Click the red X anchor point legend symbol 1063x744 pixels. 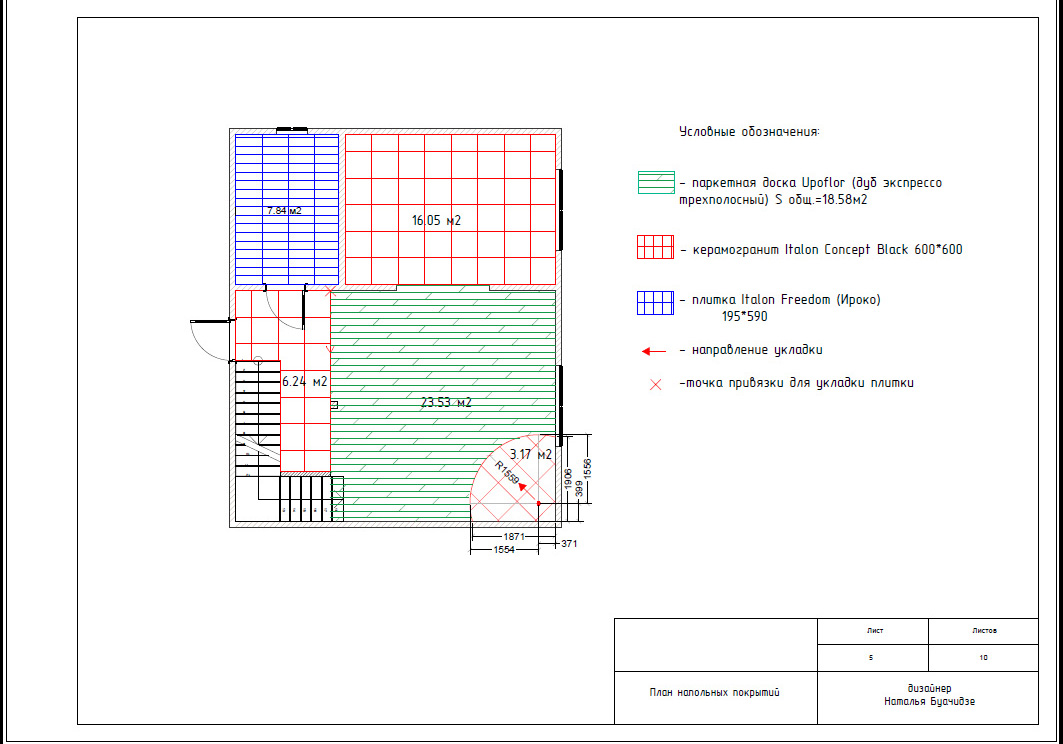point(656,385)
